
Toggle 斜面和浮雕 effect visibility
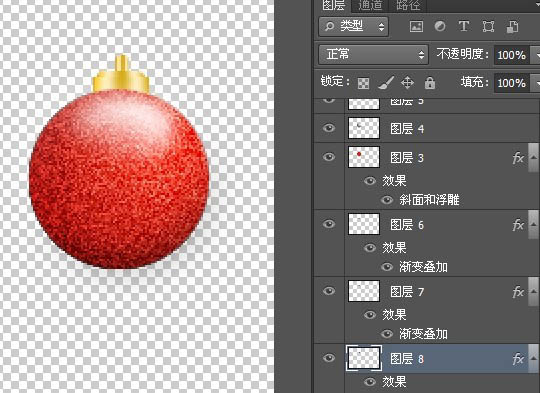387,200
